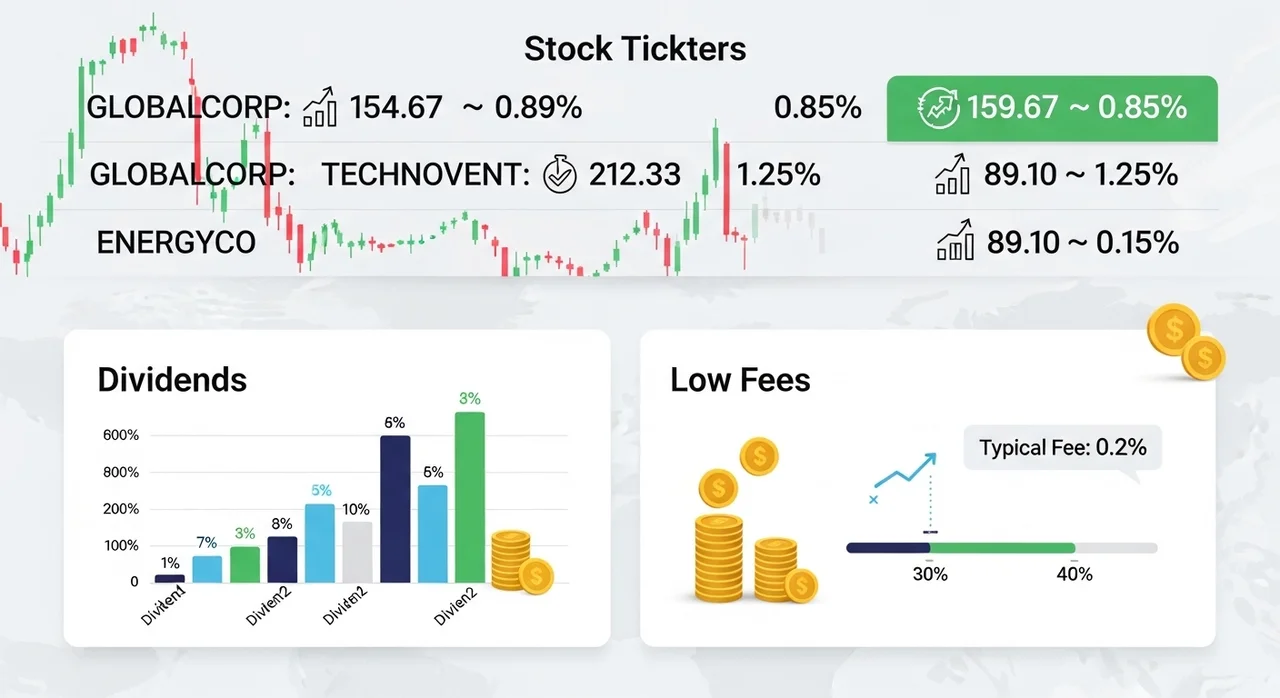Click the gold coins at Low Fees card corner
Viewport: 1280px width, 698px height.
pyautogui.click(x=1185, y=341)
